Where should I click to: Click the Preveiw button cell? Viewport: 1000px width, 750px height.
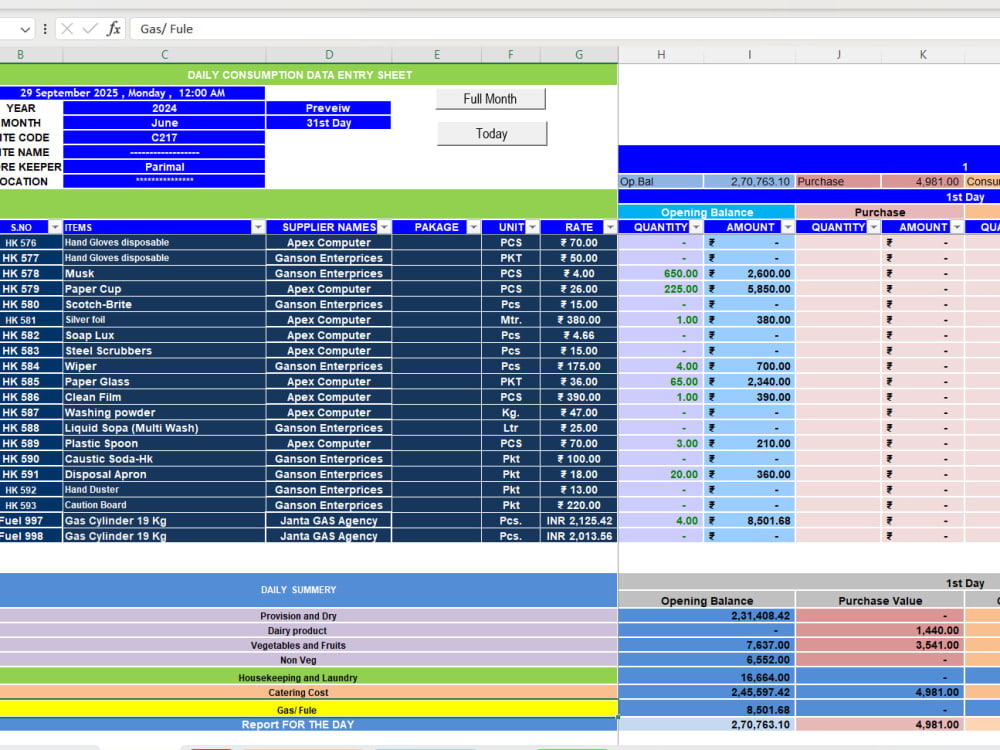[328, 108]
